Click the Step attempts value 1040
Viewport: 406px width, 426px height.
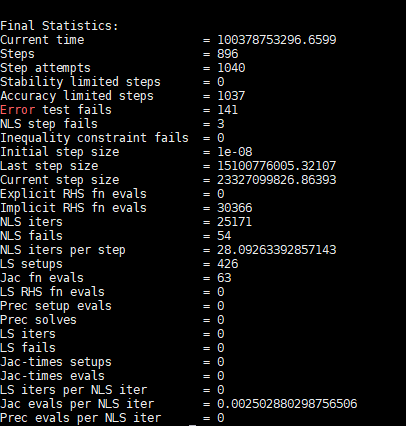pos(231,68)
